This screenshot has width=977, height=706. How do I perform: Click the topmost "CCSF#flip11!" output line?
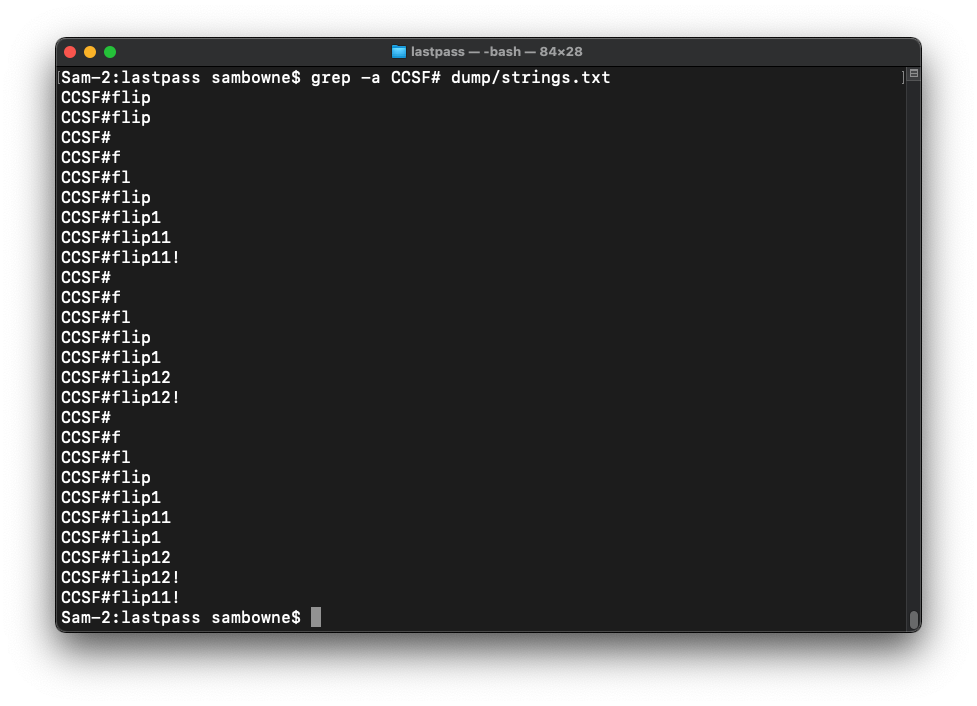[120, 257]
